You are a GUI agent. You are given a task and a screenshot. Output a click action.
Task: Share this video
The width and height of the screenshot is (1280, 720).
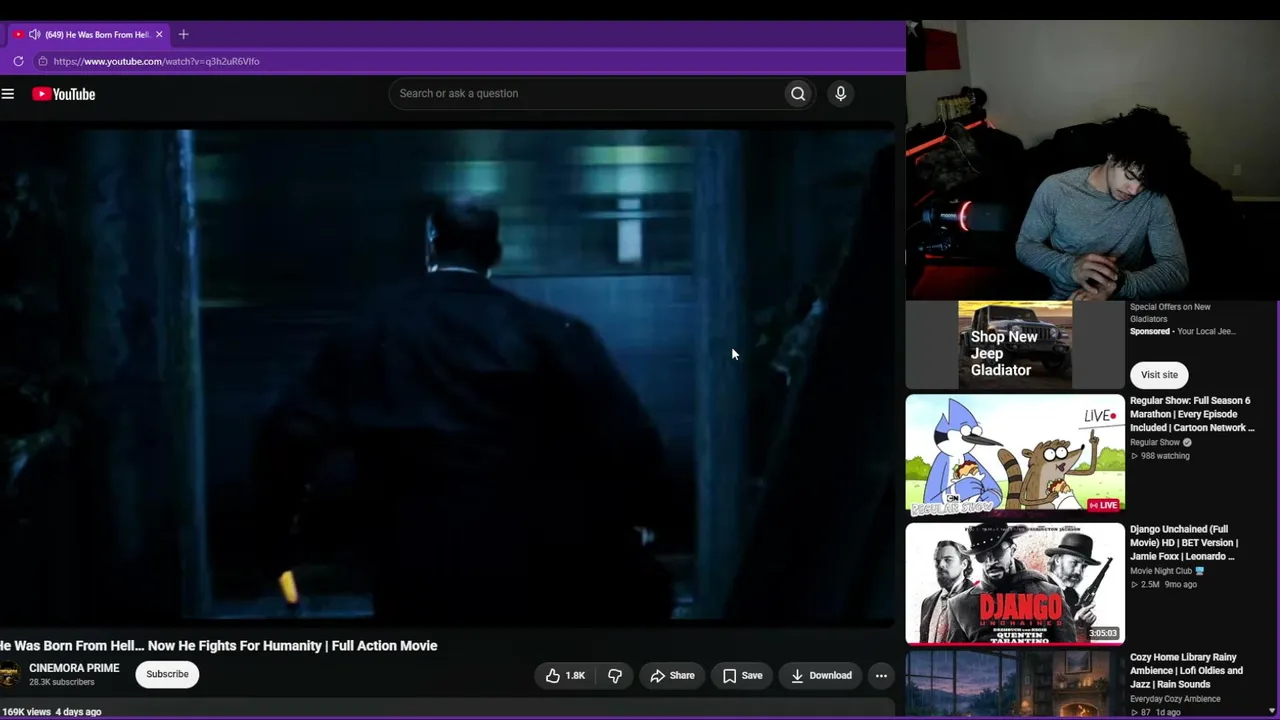[672, 676]
